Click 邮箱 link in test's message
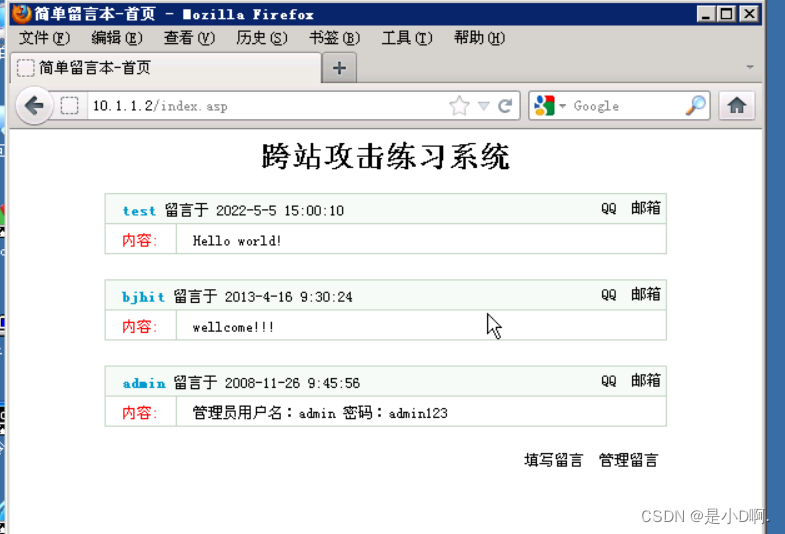This screenshot has height=534, width=785. pyautogui.click(x=645, y=208)
